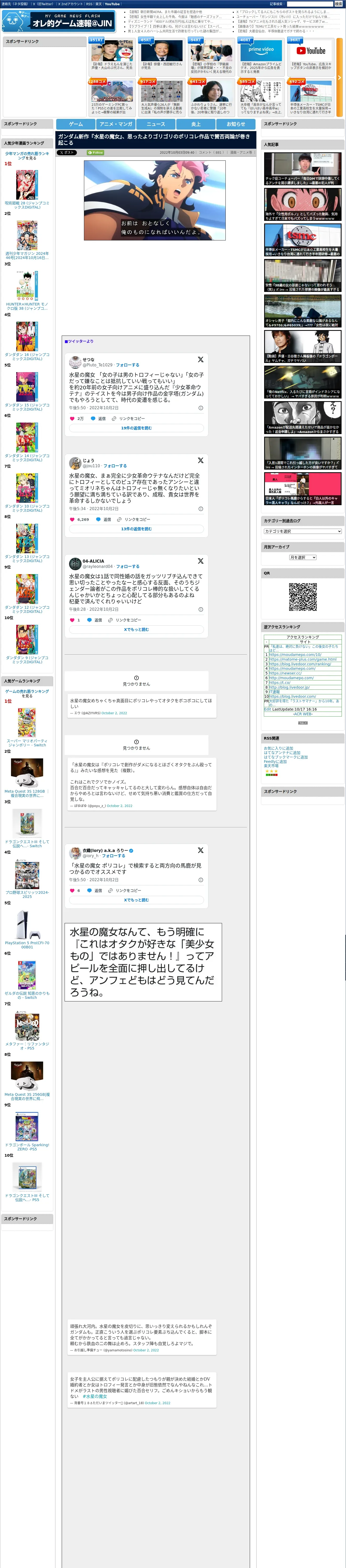The image size is (346, 1568).
Task: Click 呪術廻戦 28 manga ranking cover
Action: (x=27, y=185)
